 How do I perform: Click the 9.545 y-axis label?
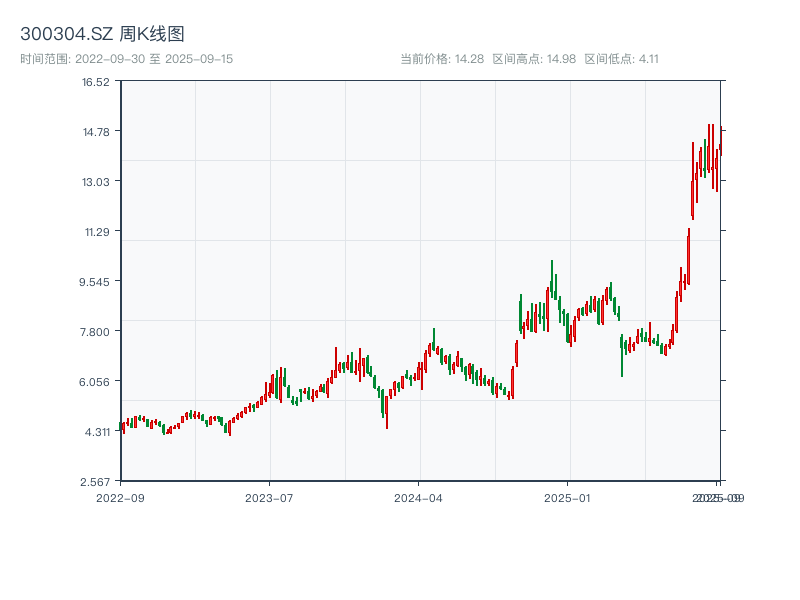[x=96, y=282]
